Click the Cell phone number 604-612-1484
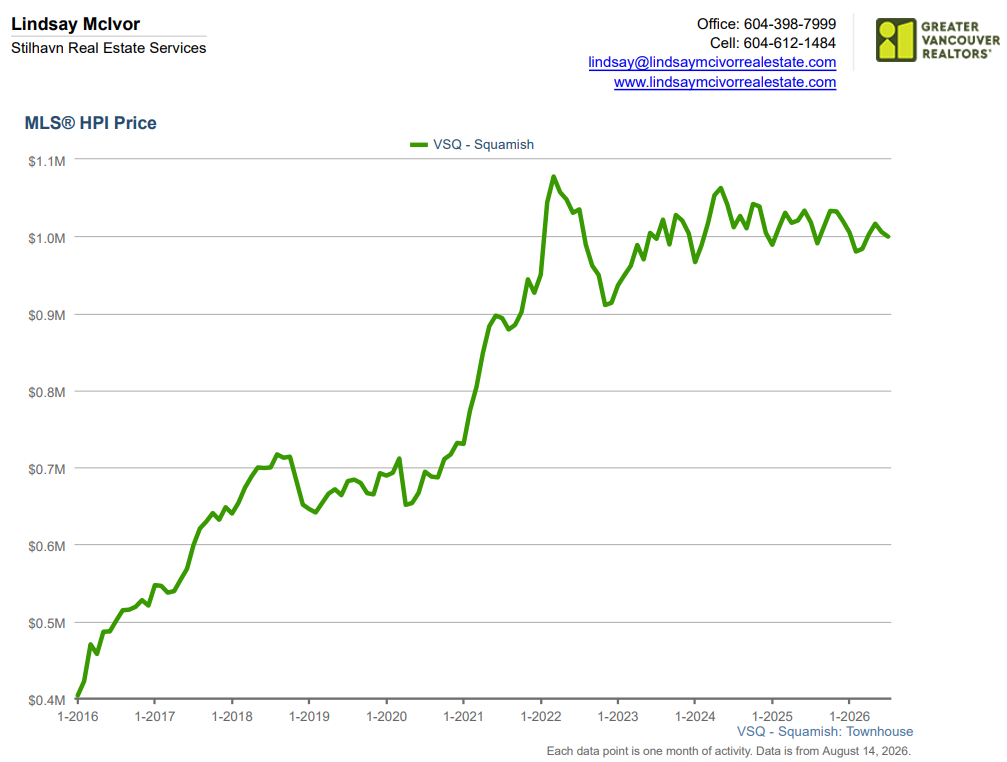The image size is (1007, 762). (789, 43)
